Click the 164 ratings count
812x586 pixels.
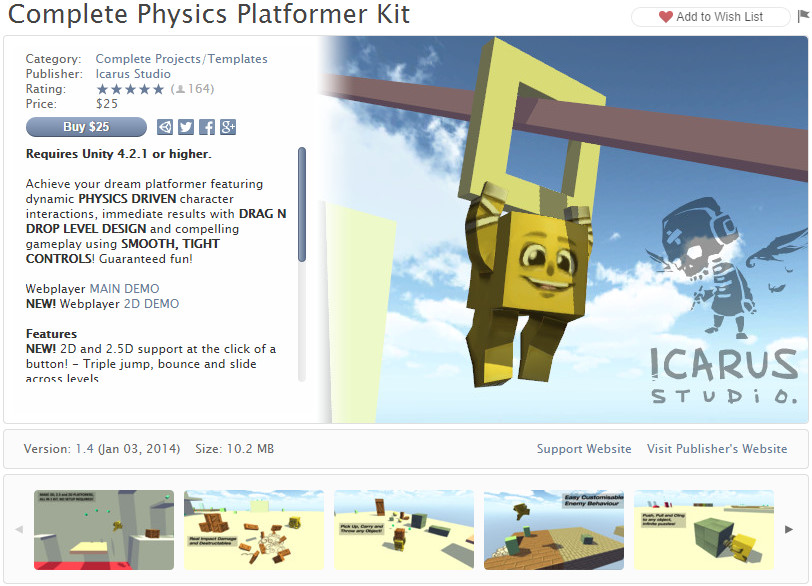[193, 89]
